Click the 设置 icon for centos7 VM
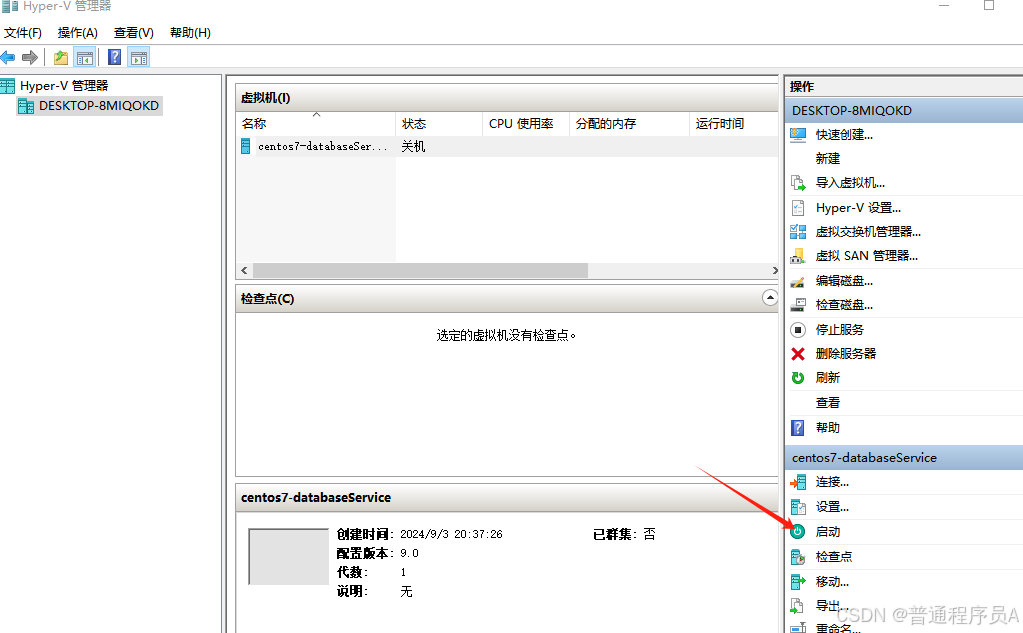 [798, 507]
